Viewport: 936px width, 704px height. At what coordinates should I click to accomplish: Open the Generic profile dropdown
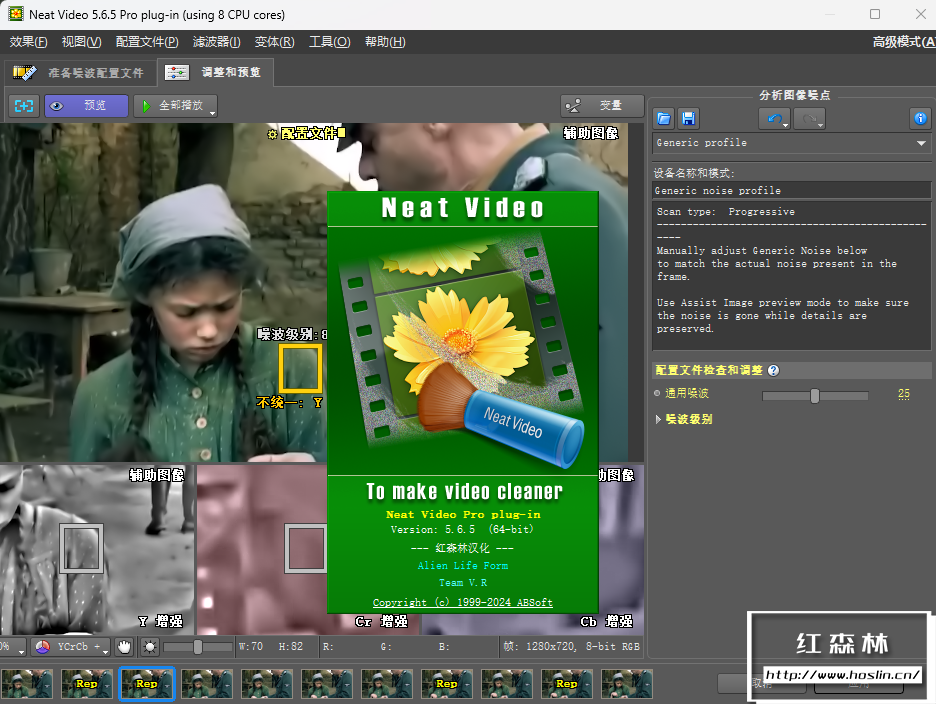click(x=920, y=143)
